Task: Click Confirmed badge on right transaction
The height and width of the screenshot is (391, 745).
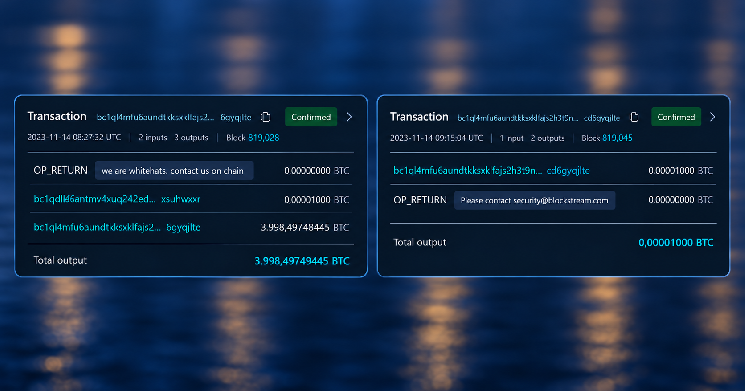Action: pos(676,117)
